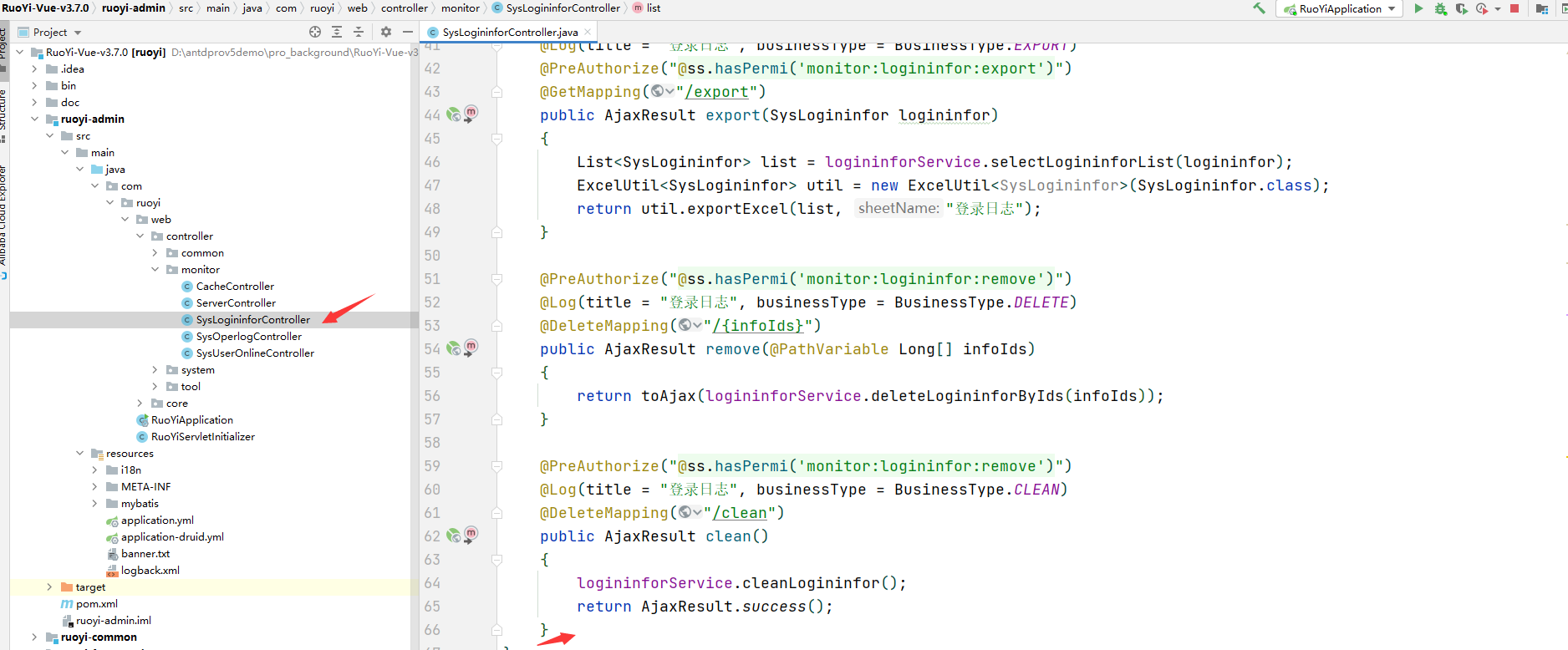Image resolution: width=1568 pixels, height=650 pixels.
Task: Open the Project tool window side tab
Action: (3, 43)
